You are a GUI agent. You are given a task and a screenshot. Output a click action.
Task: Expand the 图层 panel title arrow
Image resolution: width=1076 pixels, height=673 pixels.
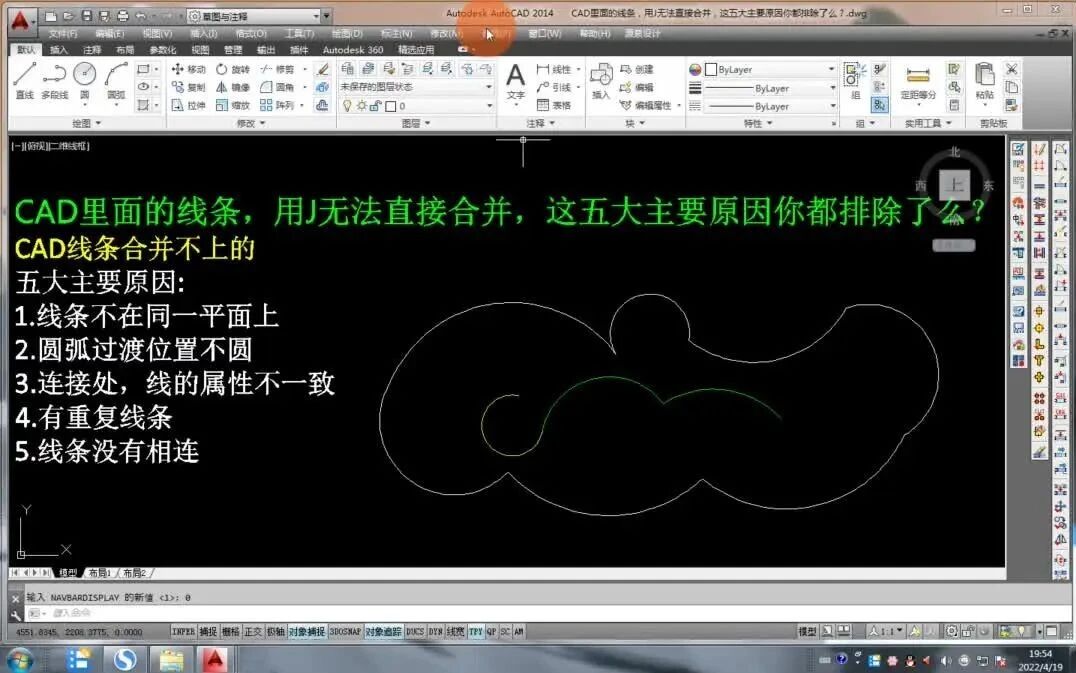pyautogui.click(x=428, y=123)
